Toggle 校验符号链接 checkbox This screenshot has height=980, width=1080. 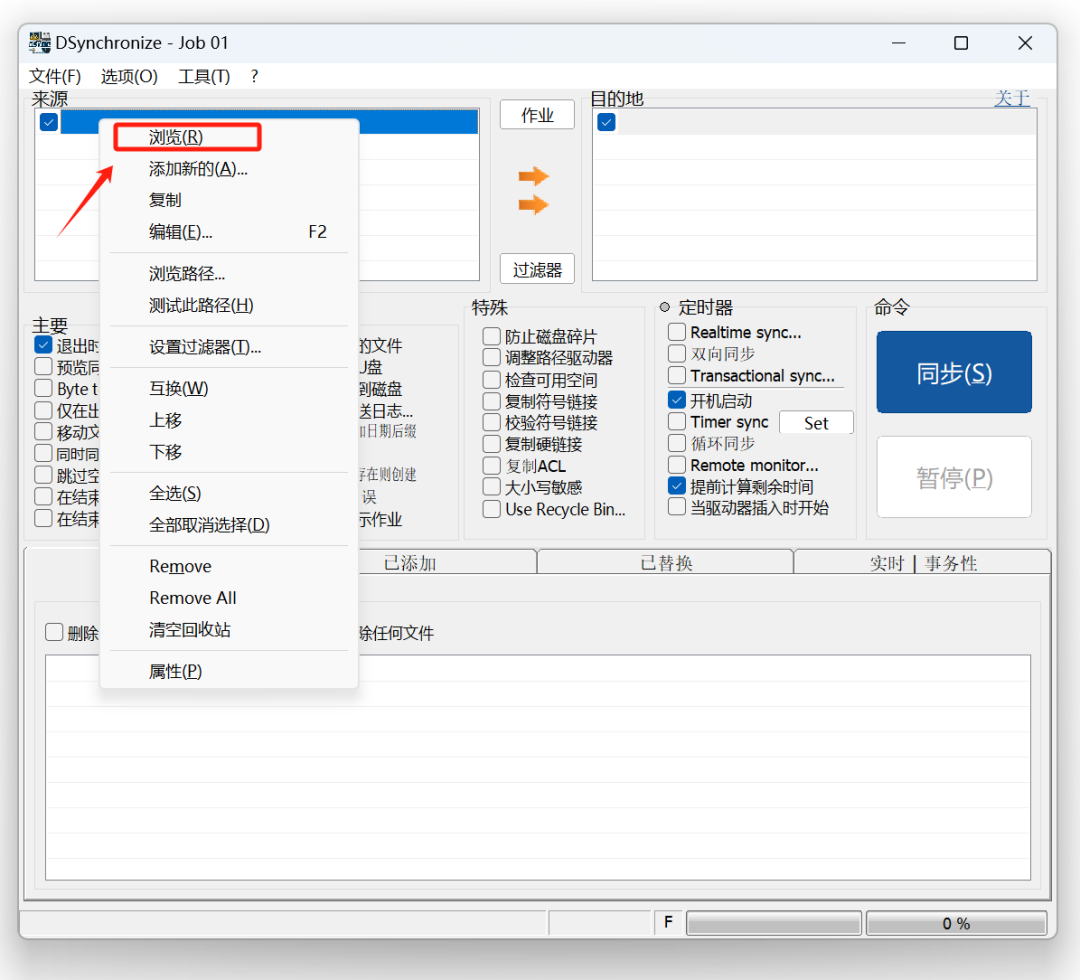pyautogui.click(x=491, y=422)
